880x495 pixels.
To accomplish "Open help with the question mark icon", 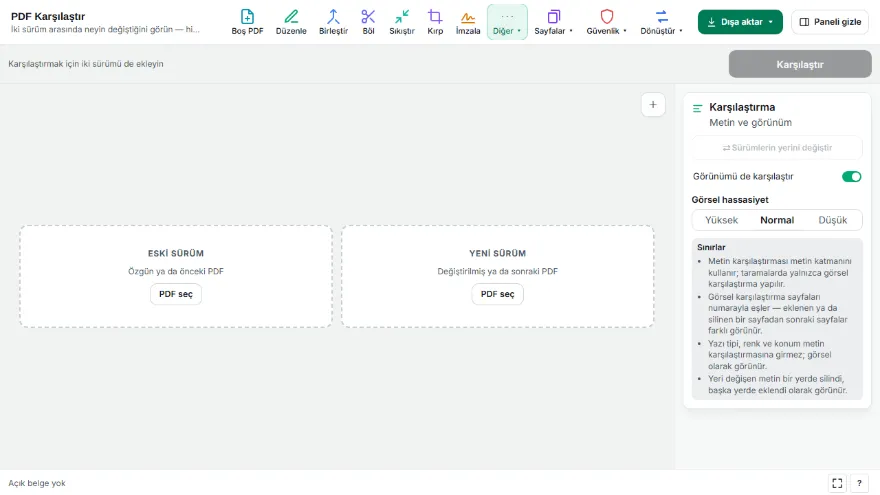I will [859, 483].
